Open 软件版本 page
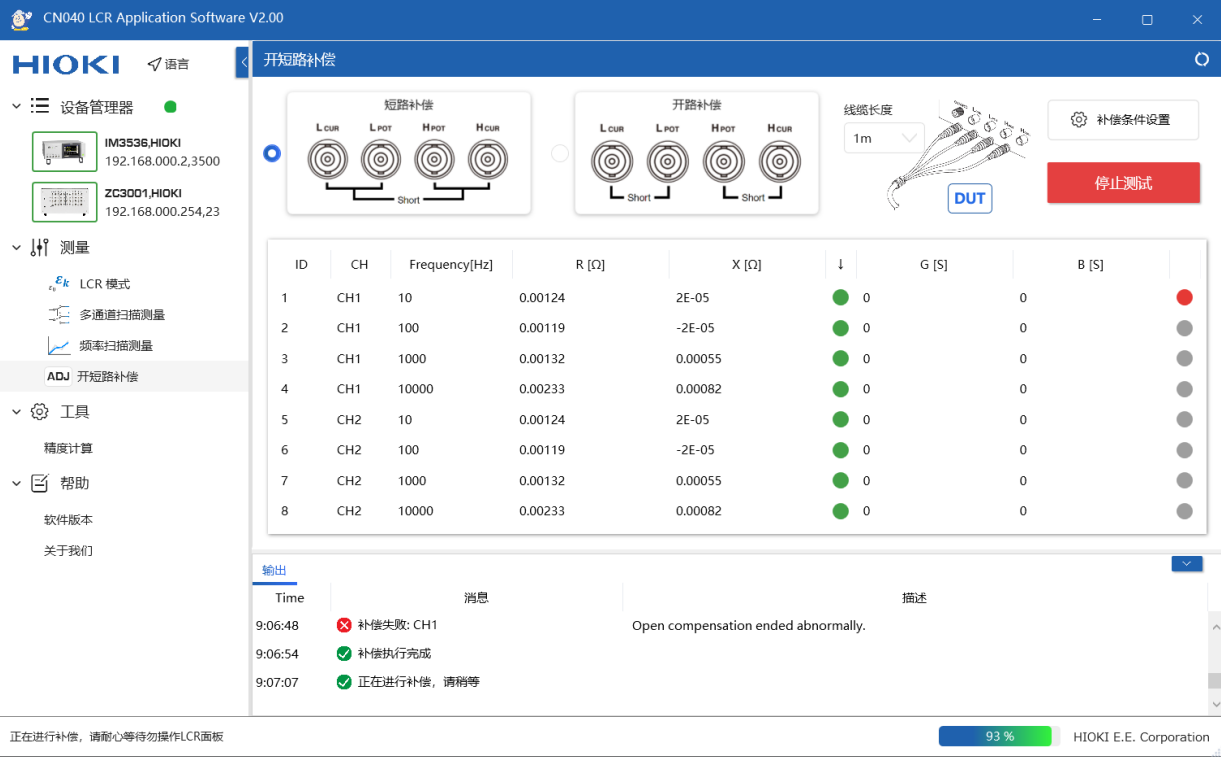The image size is (1221, 757). pos(68,520)
